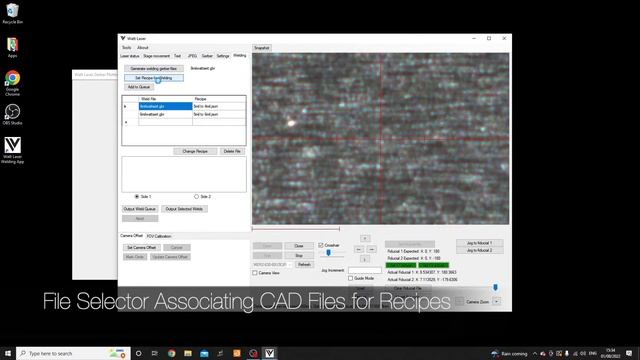Open the orange app on the taskbar

(x=237, y=353)
